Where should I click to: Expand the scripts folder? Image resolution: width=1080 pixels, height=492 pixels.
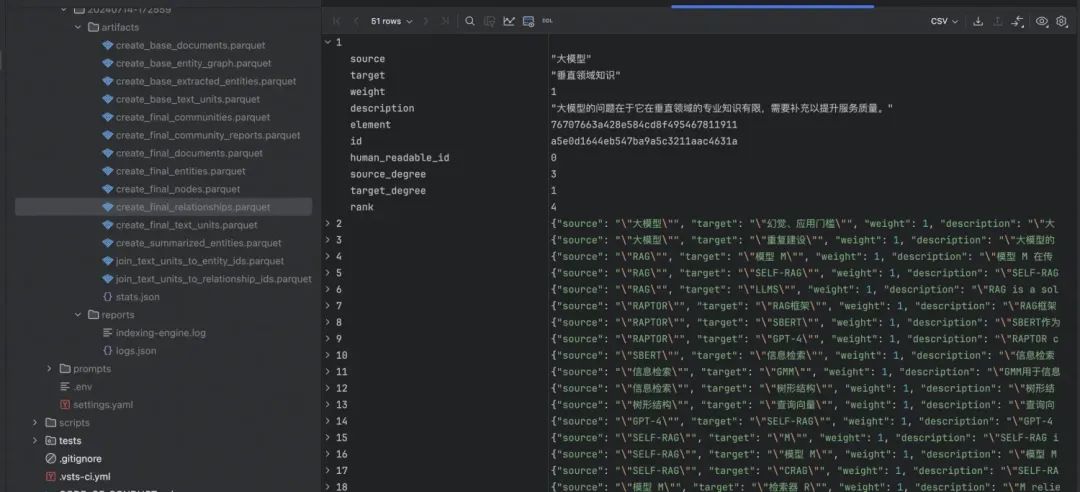pos(34,422)
